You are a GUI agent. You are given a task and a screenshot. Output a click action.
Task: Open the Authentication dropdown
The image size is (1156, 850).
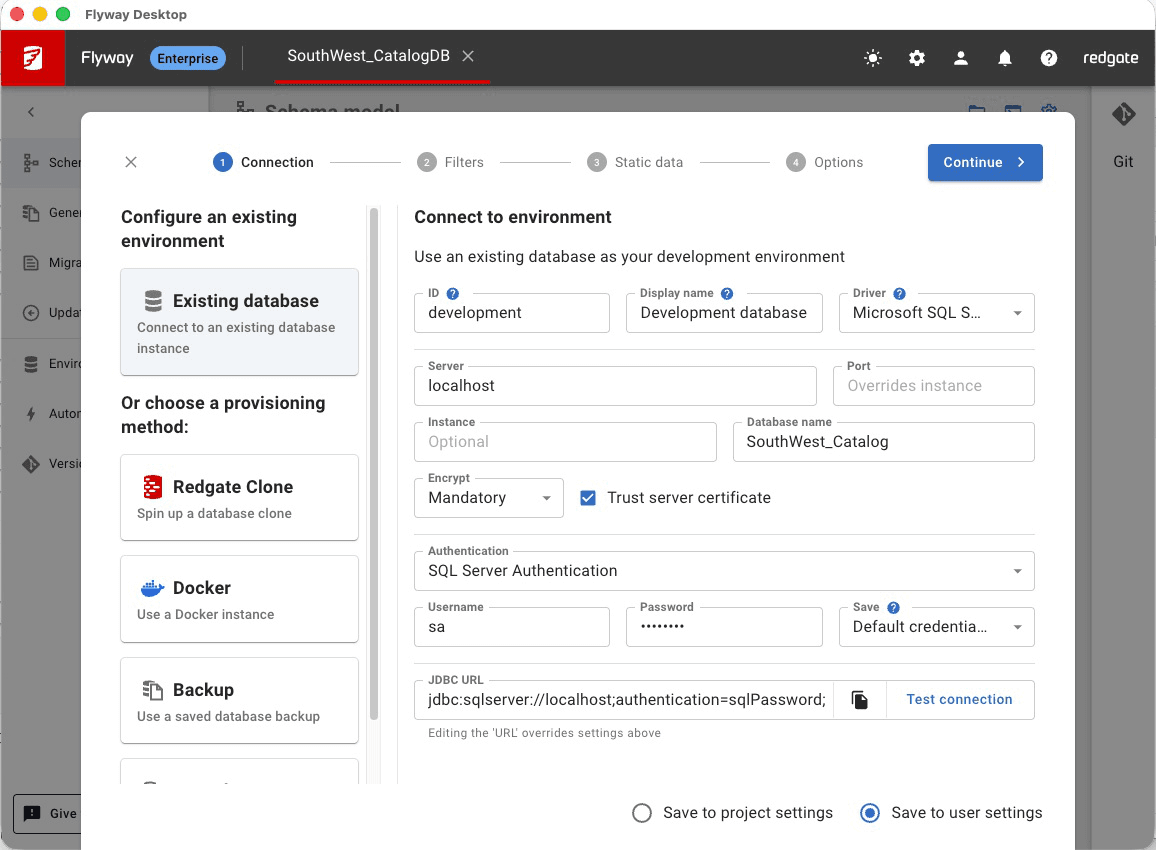(724, 571)
